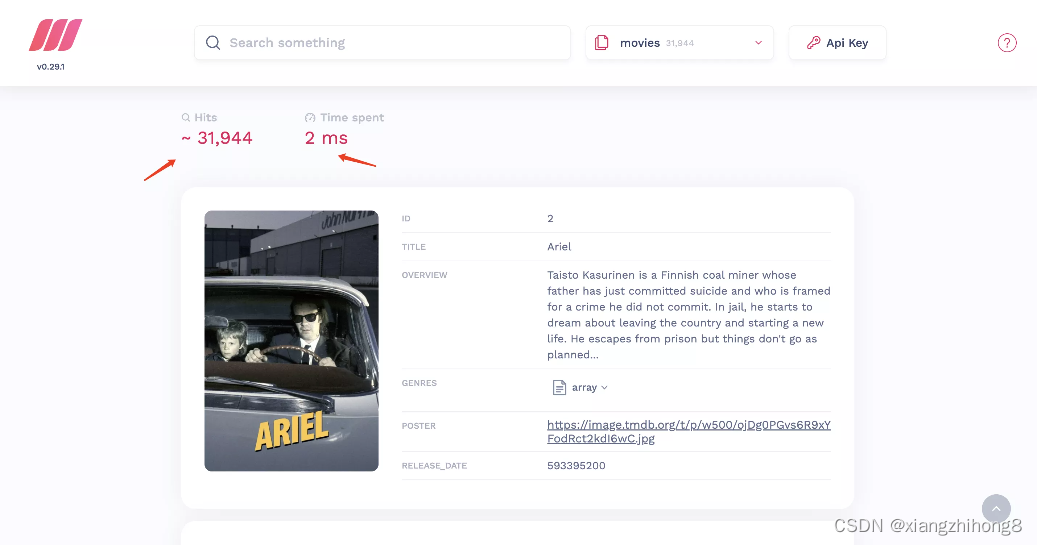Click the overview text about Taisto Kasurinen

coord(688,315)
